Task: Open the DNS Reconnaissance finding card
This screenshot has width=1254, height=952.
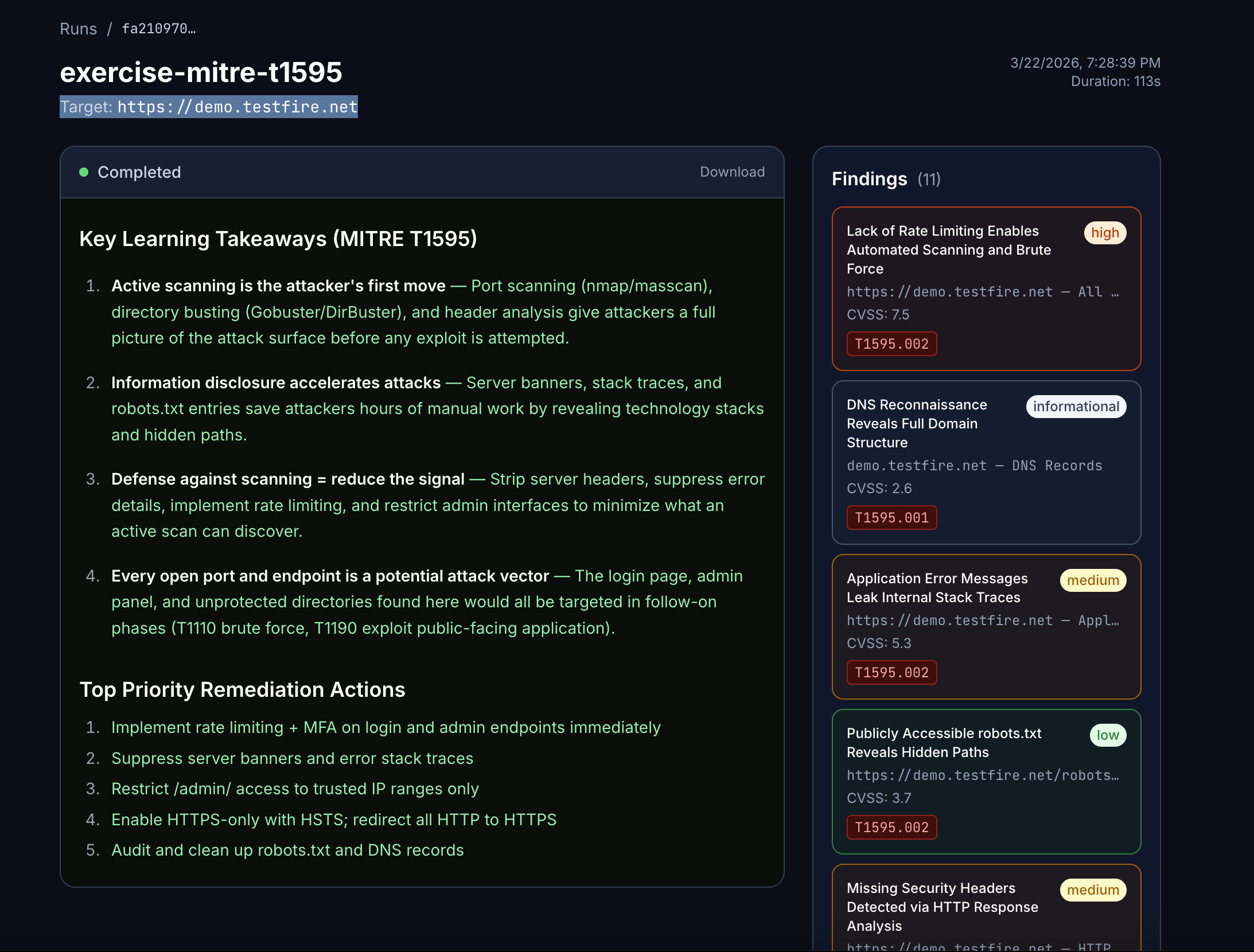Action: tap(987, 462)
